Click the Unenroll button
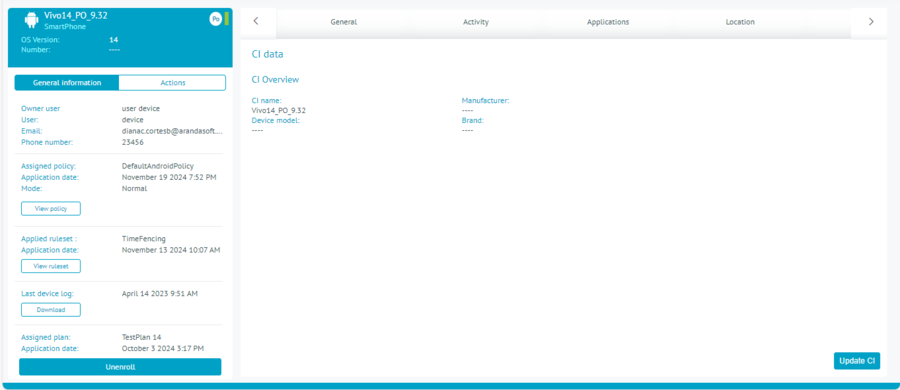The height and width of the screenshot is (390, 900). point(120,367)
